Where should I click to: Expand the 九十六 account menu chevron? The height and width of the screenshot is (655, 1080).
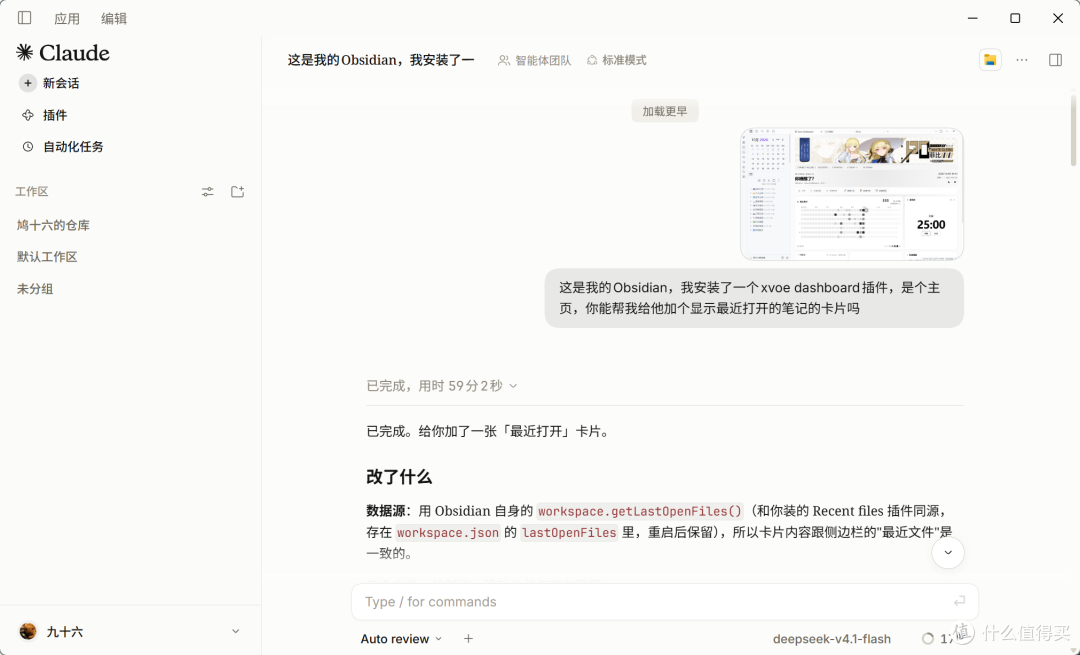(x=236, y=631)
